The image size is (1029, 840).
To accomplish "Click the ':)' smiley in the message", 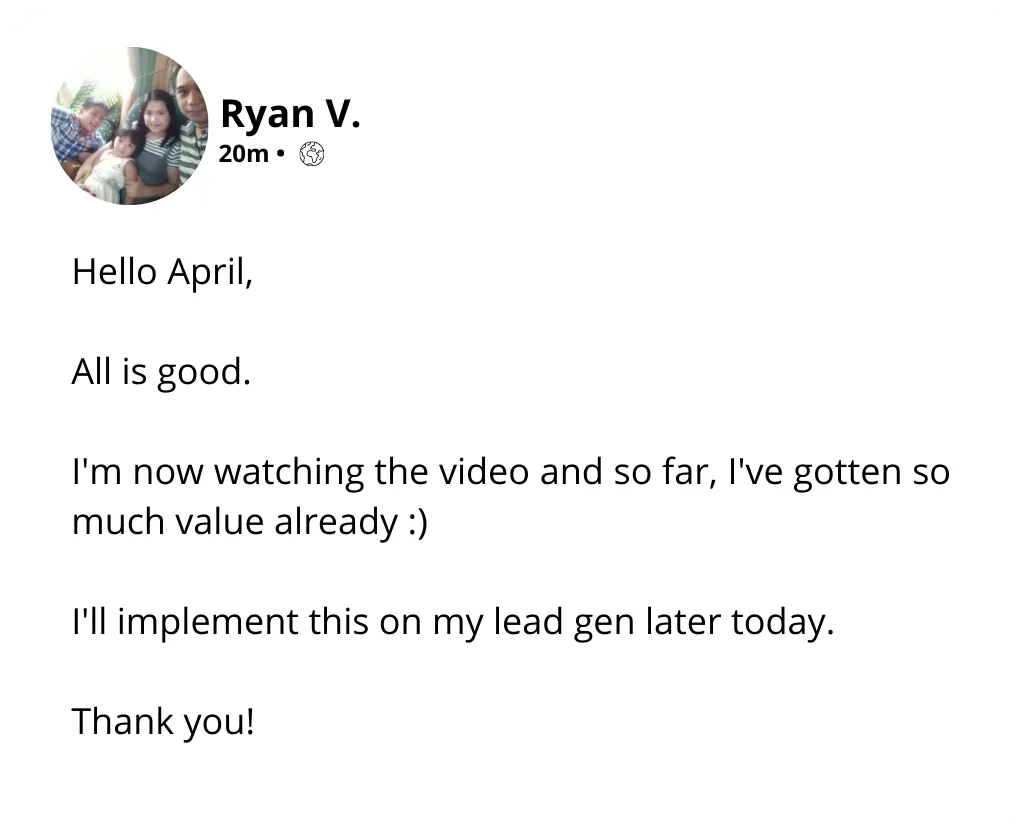I will 418,522.
